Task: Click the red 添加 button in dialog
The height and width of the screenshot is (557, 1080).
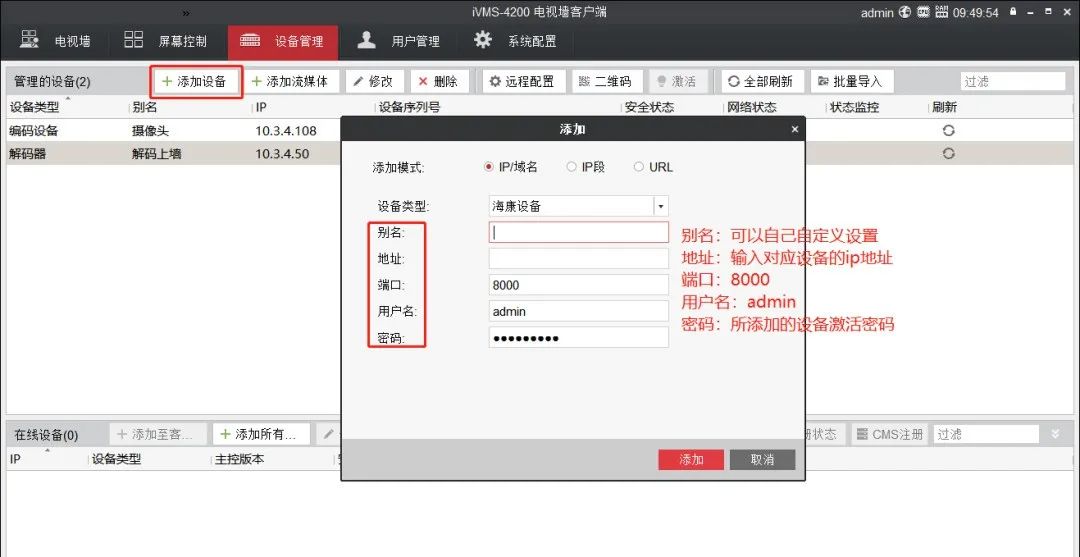Action: click(691, 460)
